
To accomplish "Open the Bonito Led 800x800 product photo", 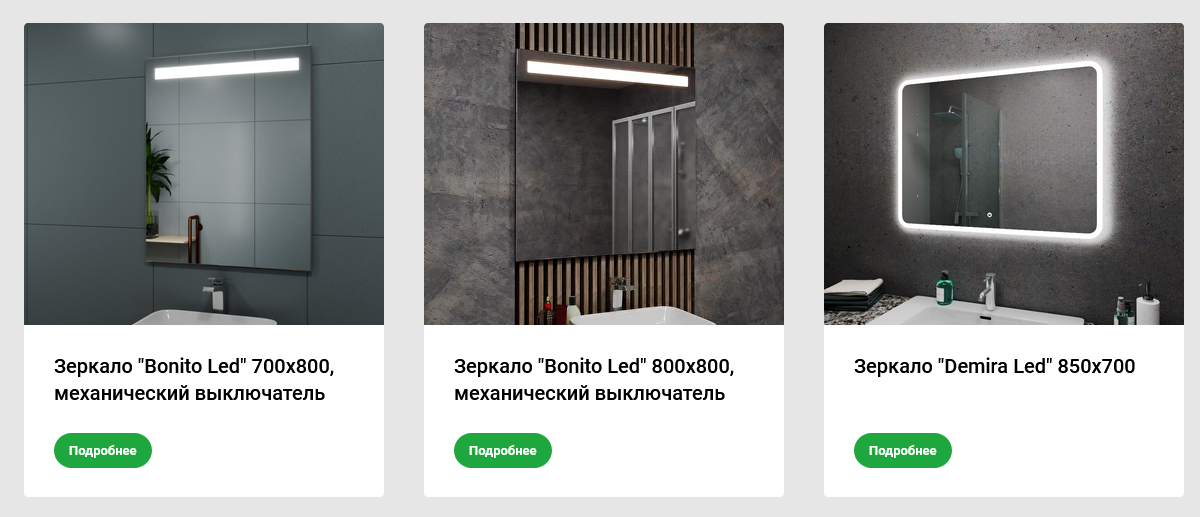I will 604,174.
